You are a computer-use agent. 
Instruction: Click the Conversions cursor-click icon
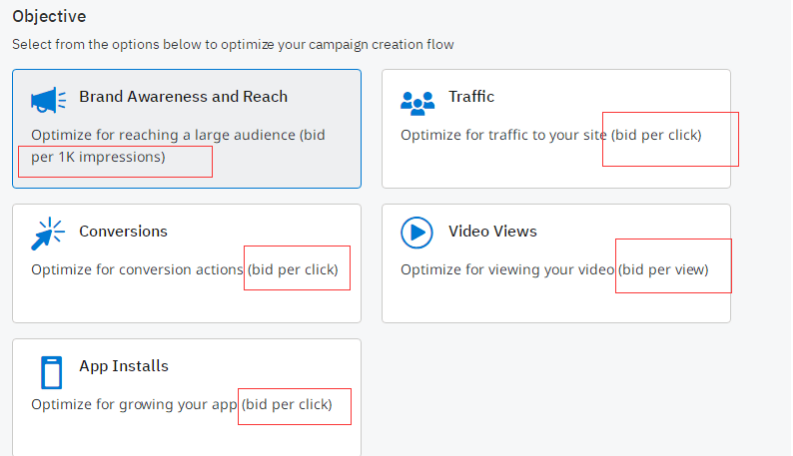coord(47,233)
